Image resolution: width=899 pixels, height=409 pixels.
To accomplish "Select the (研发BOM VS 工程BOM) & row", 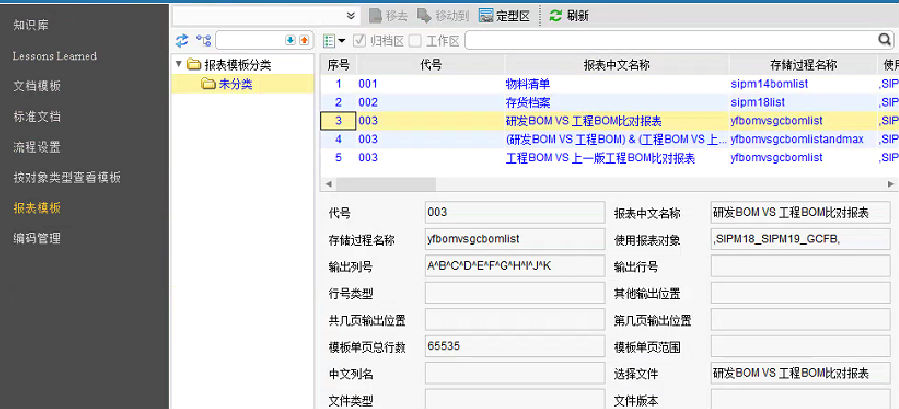I will [609, 139].
